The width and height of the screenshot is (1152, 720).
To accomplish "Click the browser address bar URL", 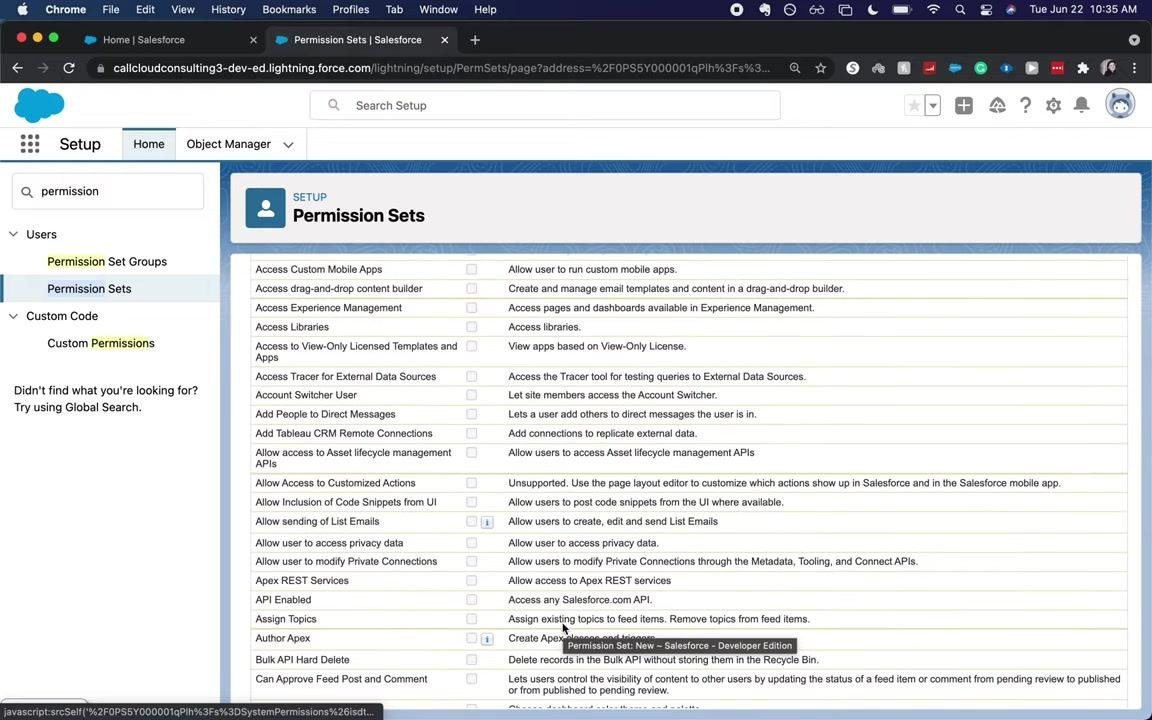I will pyautogui.click(x=441, y=68).
